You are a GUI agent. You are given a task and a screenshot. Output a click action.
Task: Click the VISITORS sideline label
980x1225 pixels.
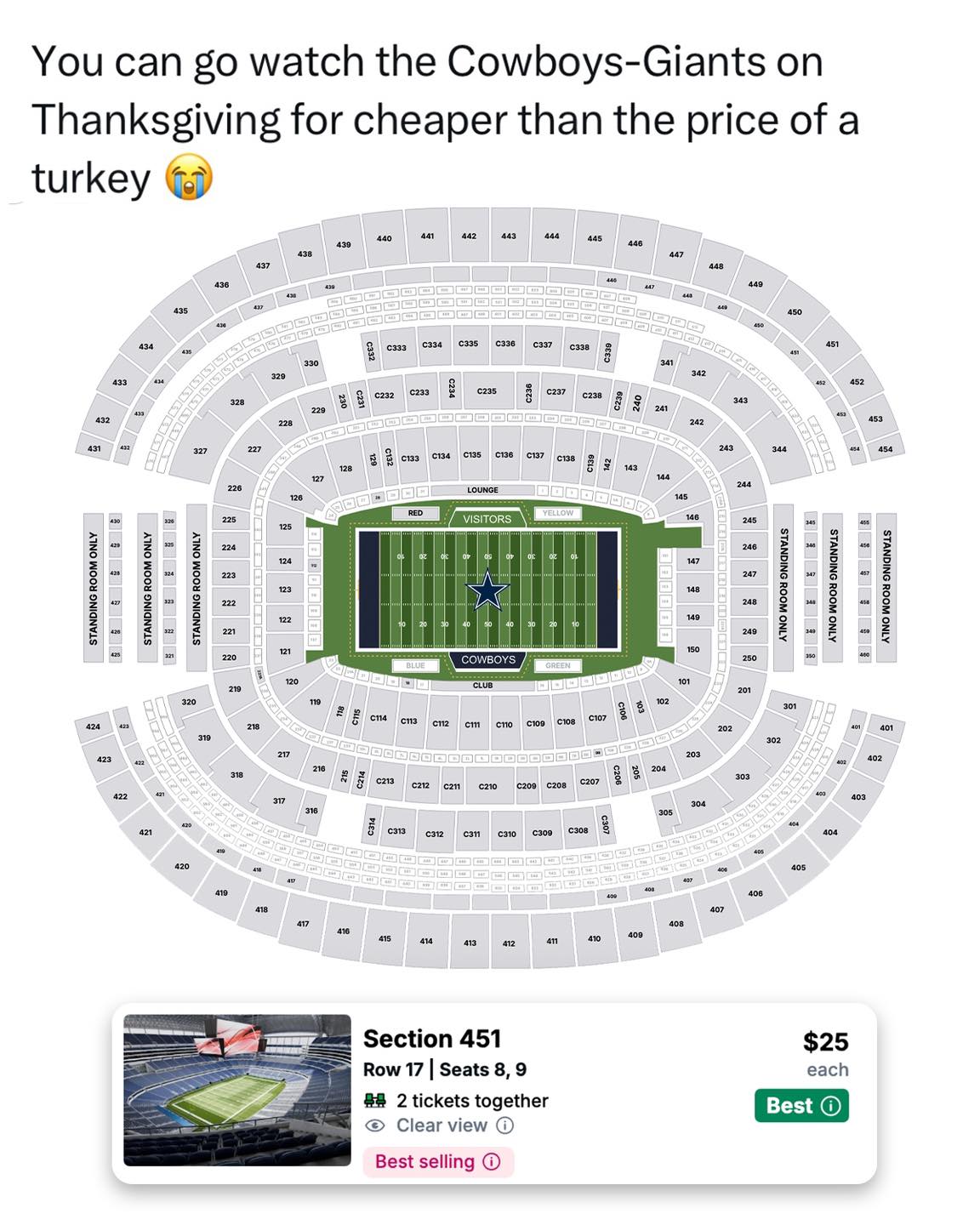tap(487, 519)
